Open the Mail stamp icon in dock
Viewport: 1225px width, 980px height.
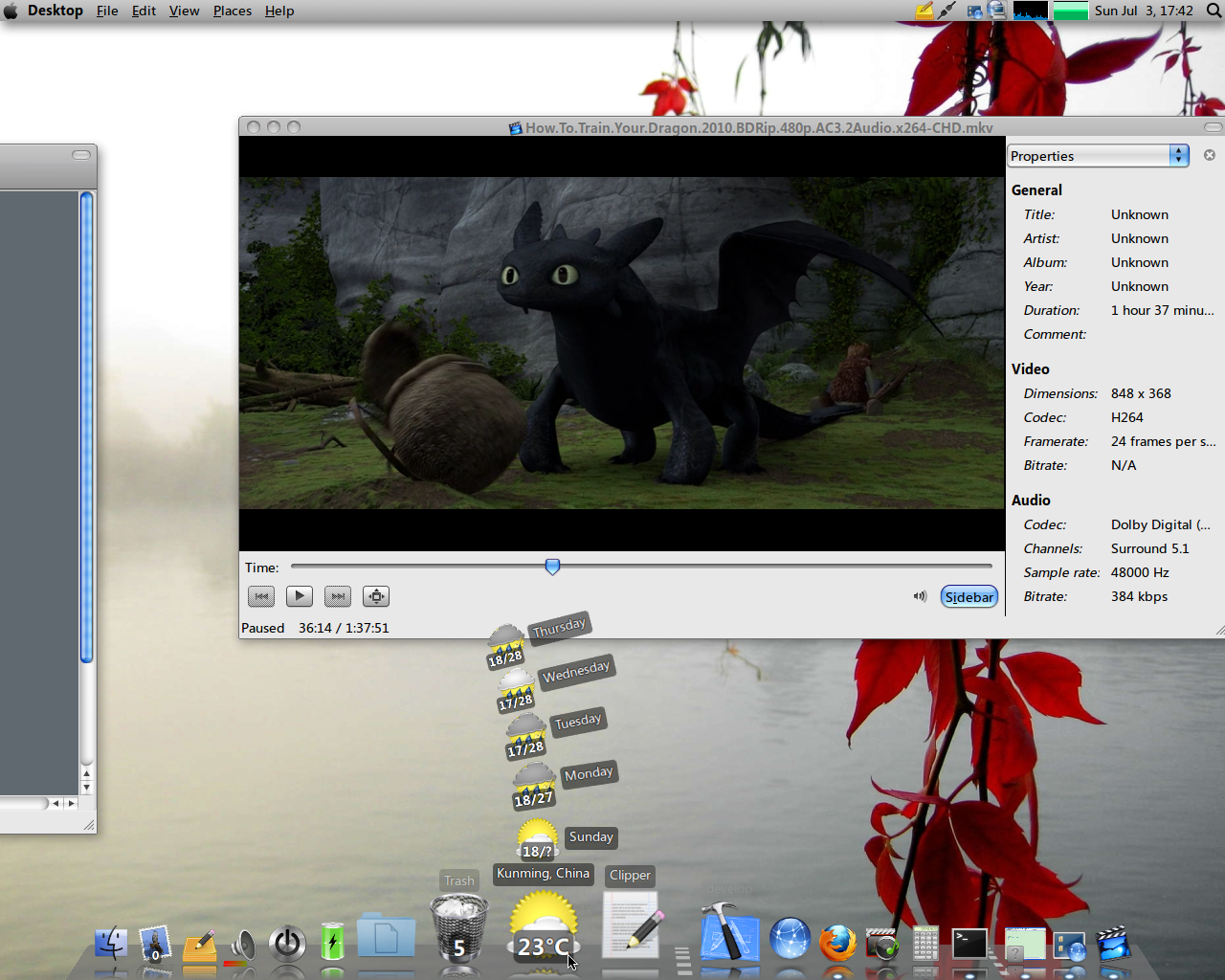(155, 944)
